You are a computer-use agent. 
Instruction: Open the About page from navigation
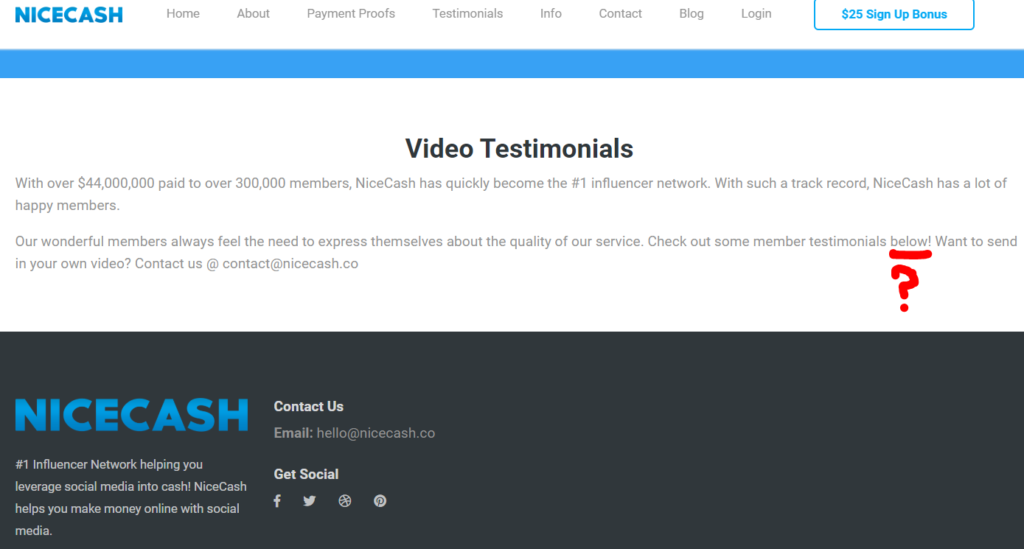pyautogui.click(x=253, y=14)
